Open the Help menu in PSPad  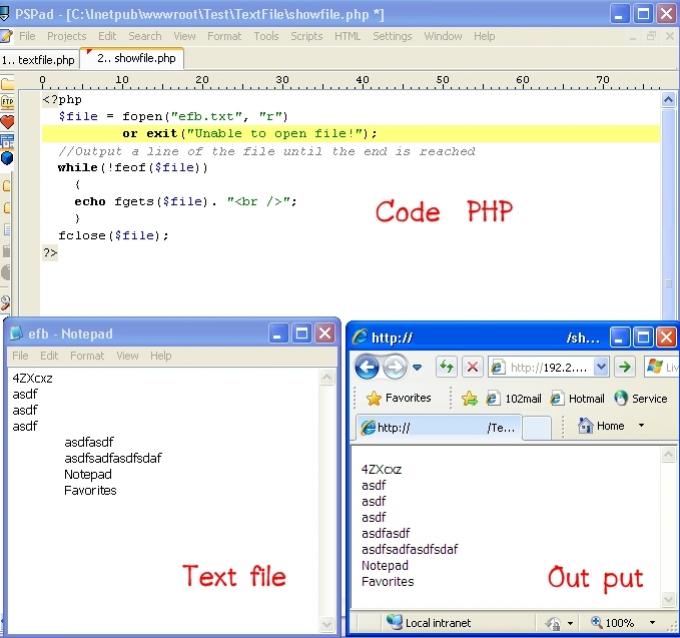click(484, 36)
